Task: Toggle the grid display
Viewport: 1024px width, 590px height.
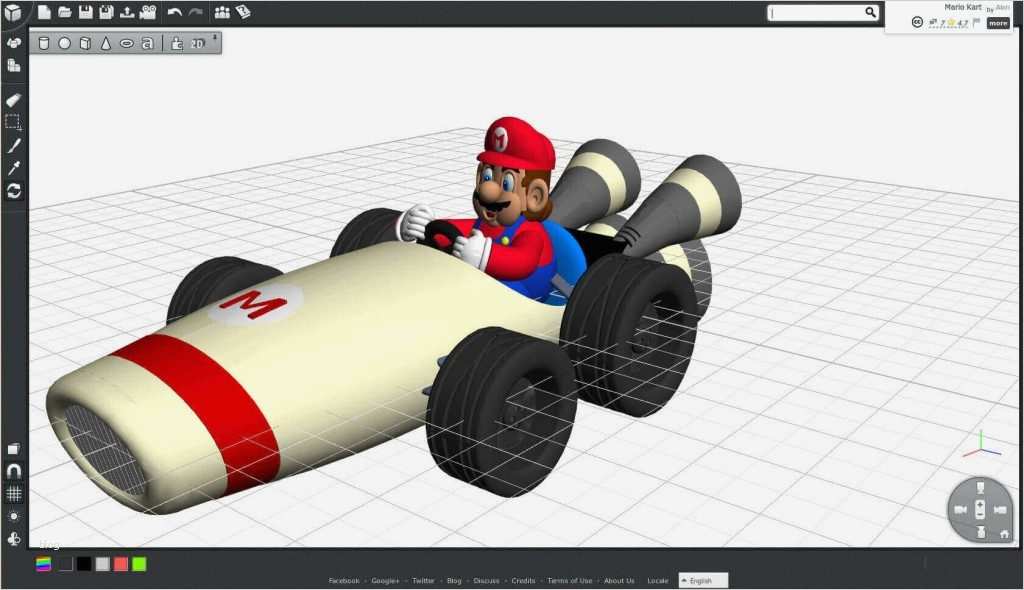Action: tap(14, 494)
